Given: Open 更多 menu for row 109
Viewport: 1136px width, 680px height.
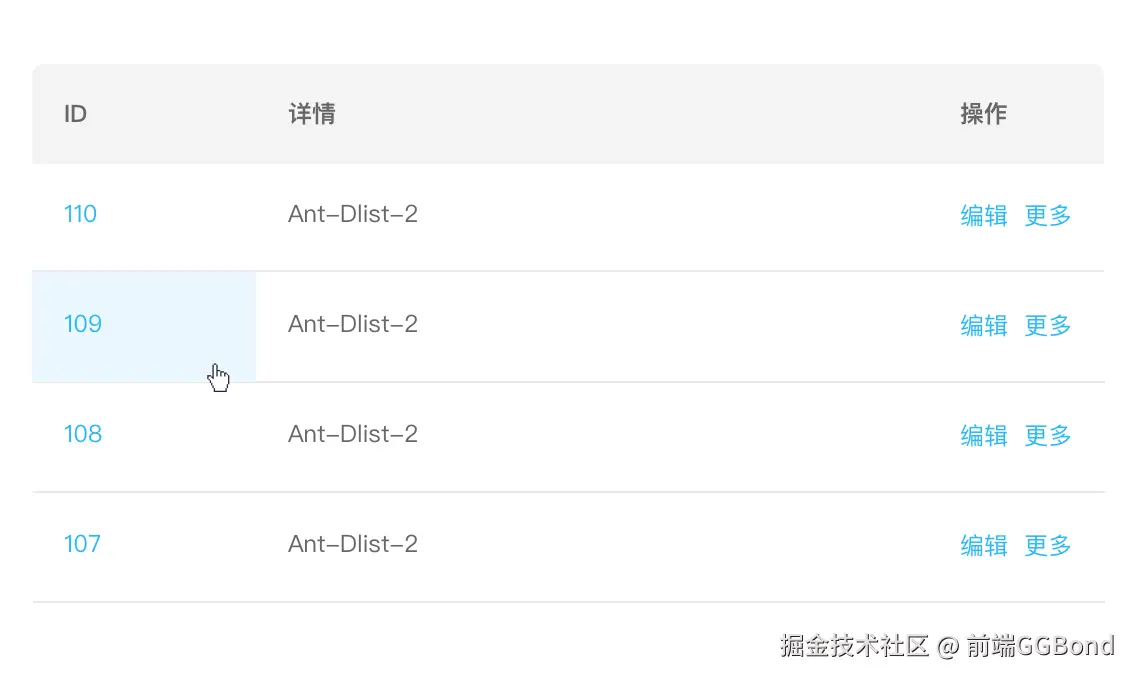Looking at the screenshot, I should (x=1047, y=325).
